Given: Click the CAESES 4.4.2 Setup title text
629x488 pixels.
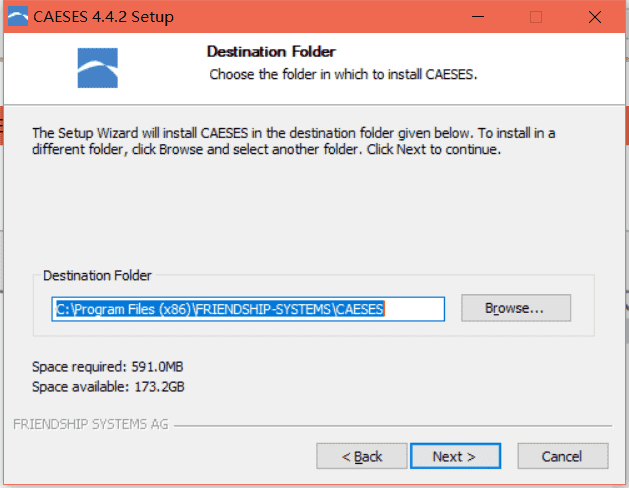Looking at the screenshot, I should (103, 17).
